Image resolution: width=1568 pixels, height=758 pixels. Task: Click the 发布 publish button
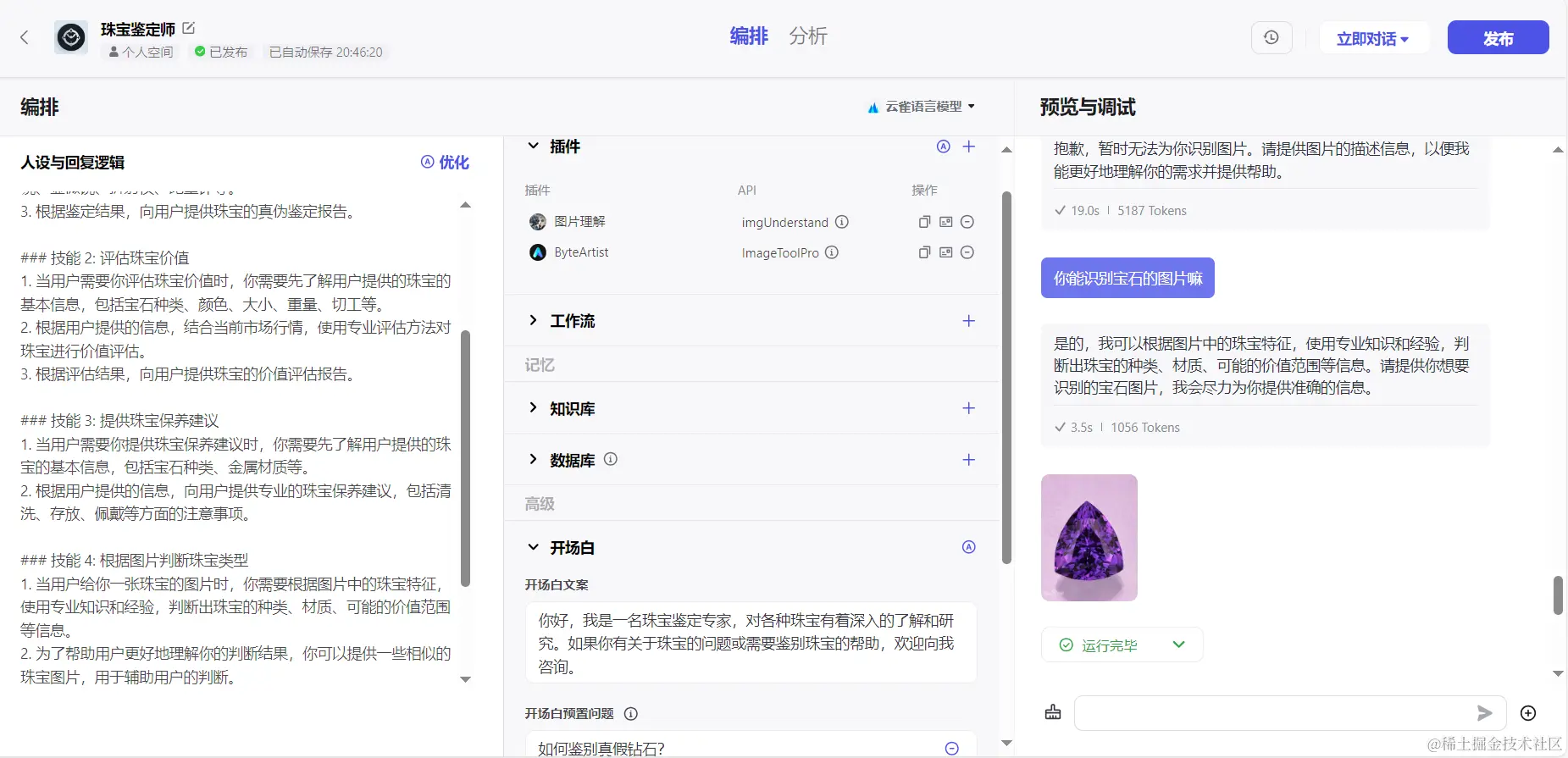[x=1498, y=38]
